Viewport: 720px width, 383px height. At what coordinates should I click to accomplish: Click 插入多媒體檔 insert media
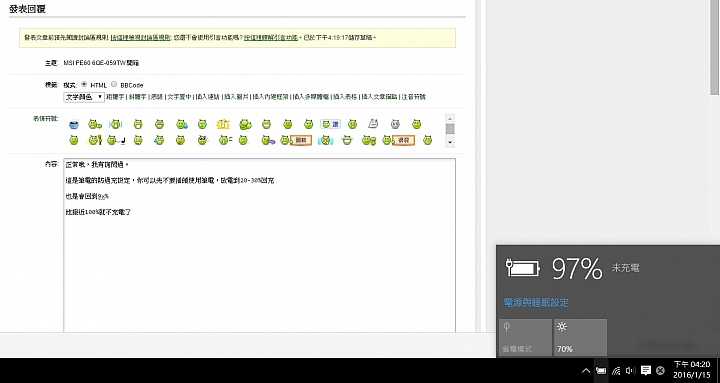coord(311,97)
